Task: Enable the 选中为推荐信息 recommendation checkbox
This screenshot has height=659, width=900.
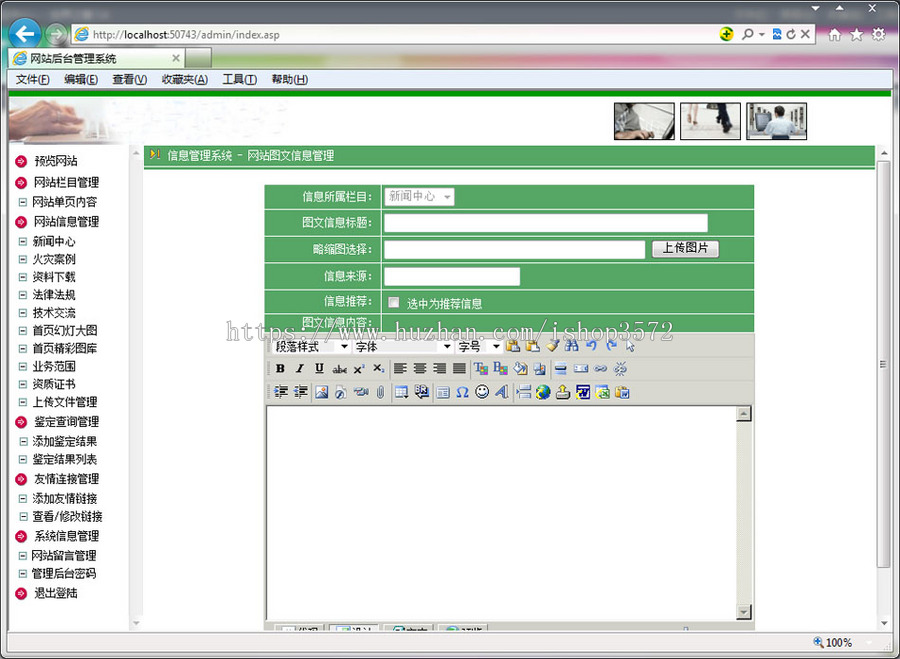Action: [393, 301]
